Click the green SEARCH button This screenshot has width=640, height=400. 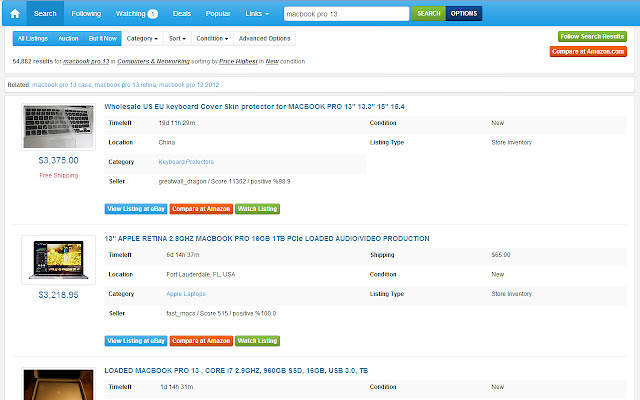[x=429, y=13]
